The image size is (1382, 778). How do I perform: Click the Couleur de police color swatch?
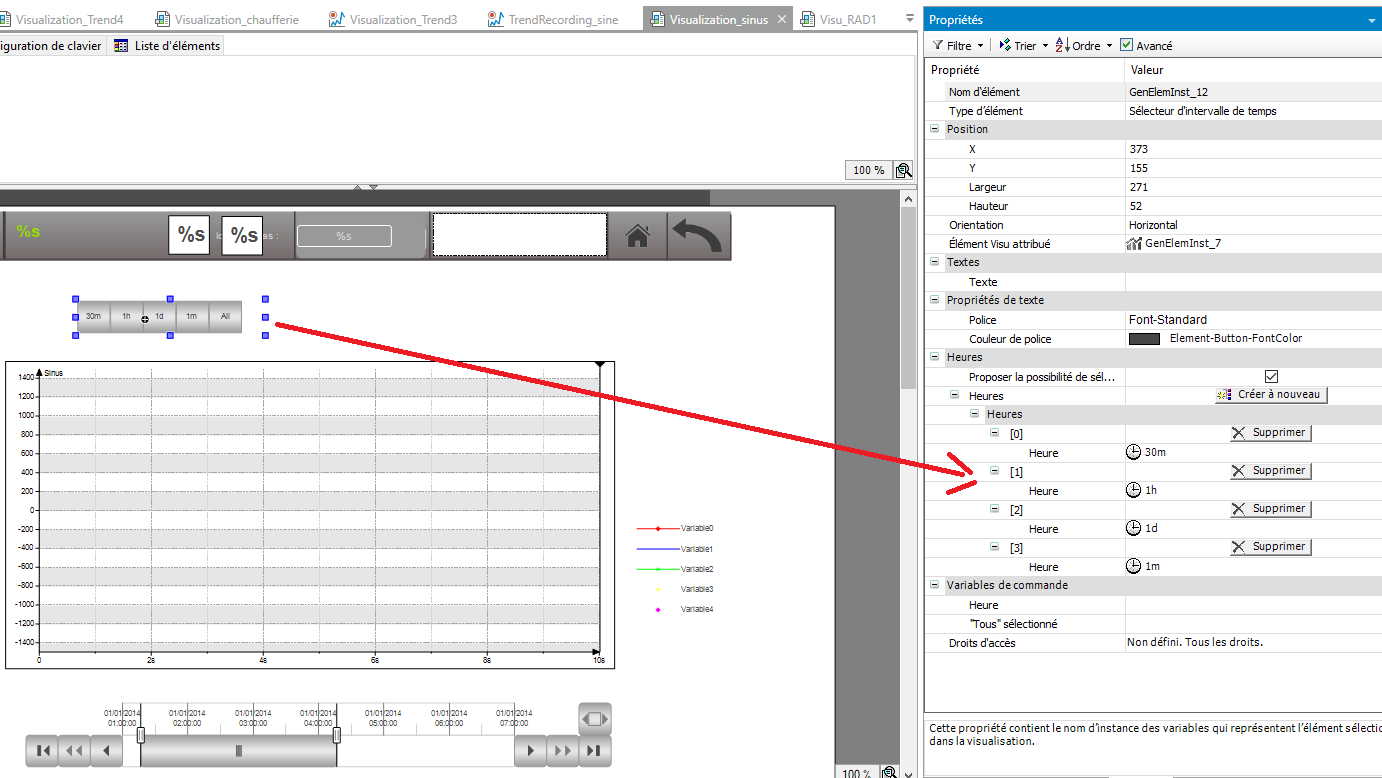tap(1144, 339)
